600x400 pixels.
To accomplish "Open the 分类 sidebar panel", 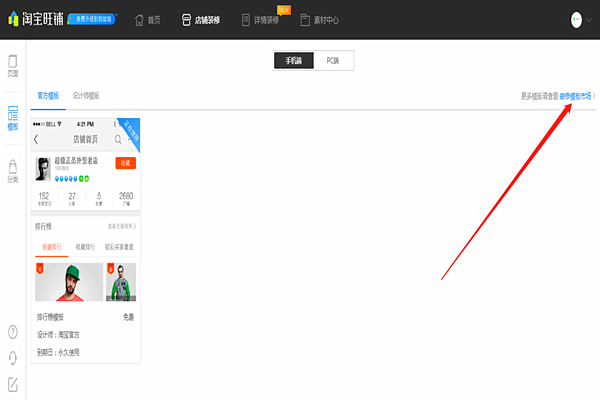I will coord(13,170).
